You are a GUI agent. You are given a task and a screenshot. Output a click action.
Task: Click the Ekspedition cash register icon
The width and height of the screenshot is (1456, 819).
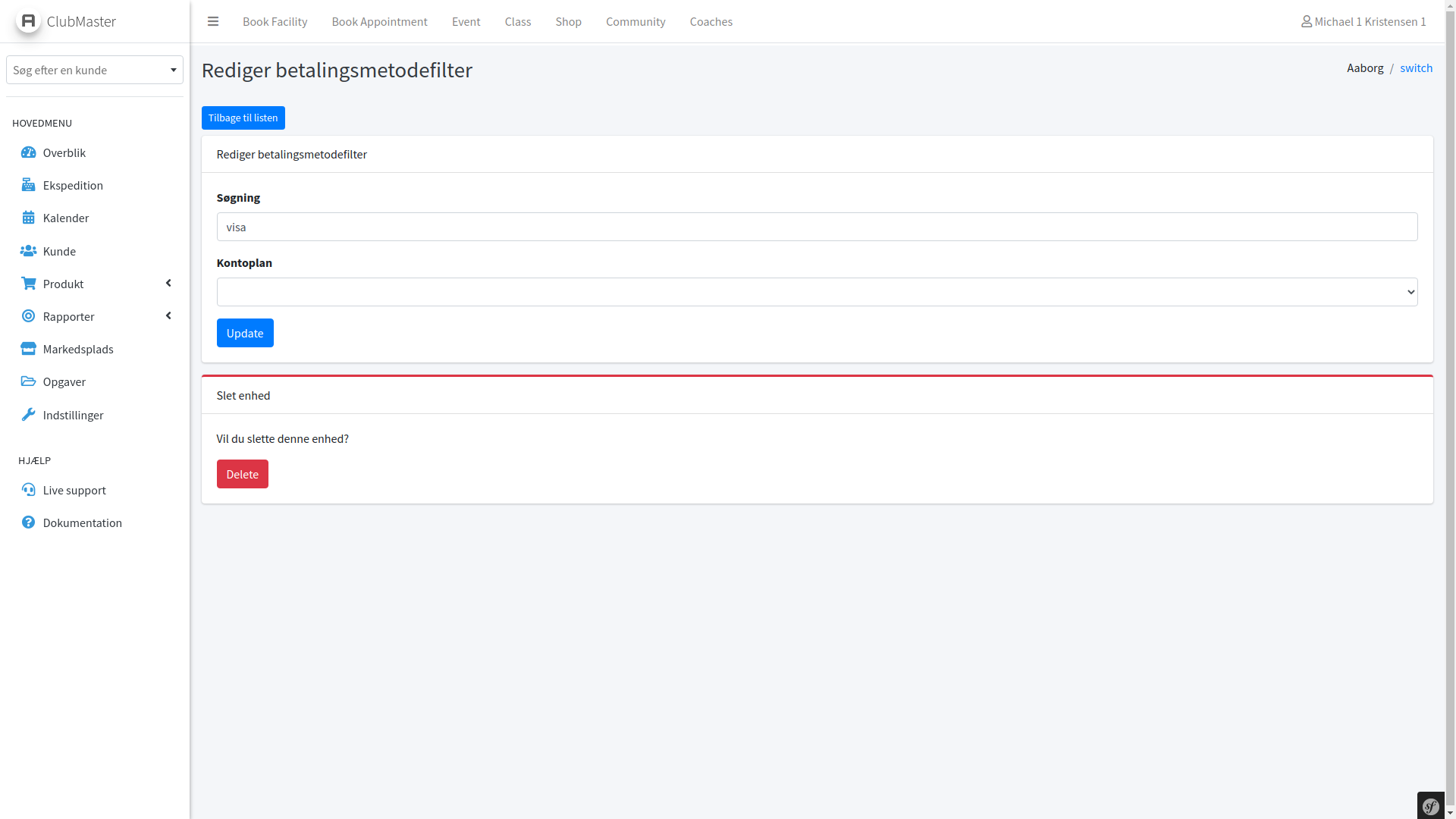pos(28,185)
